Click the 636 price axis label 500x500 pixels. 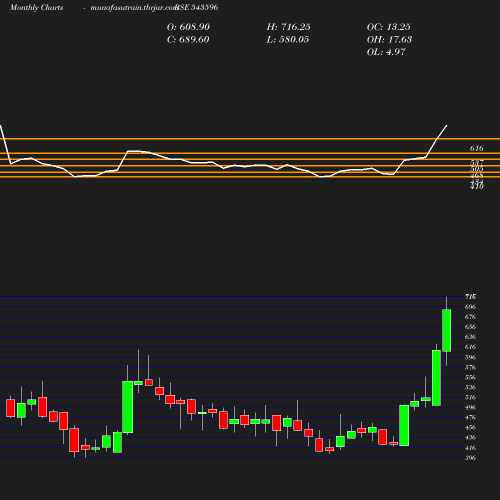point(470,337)
